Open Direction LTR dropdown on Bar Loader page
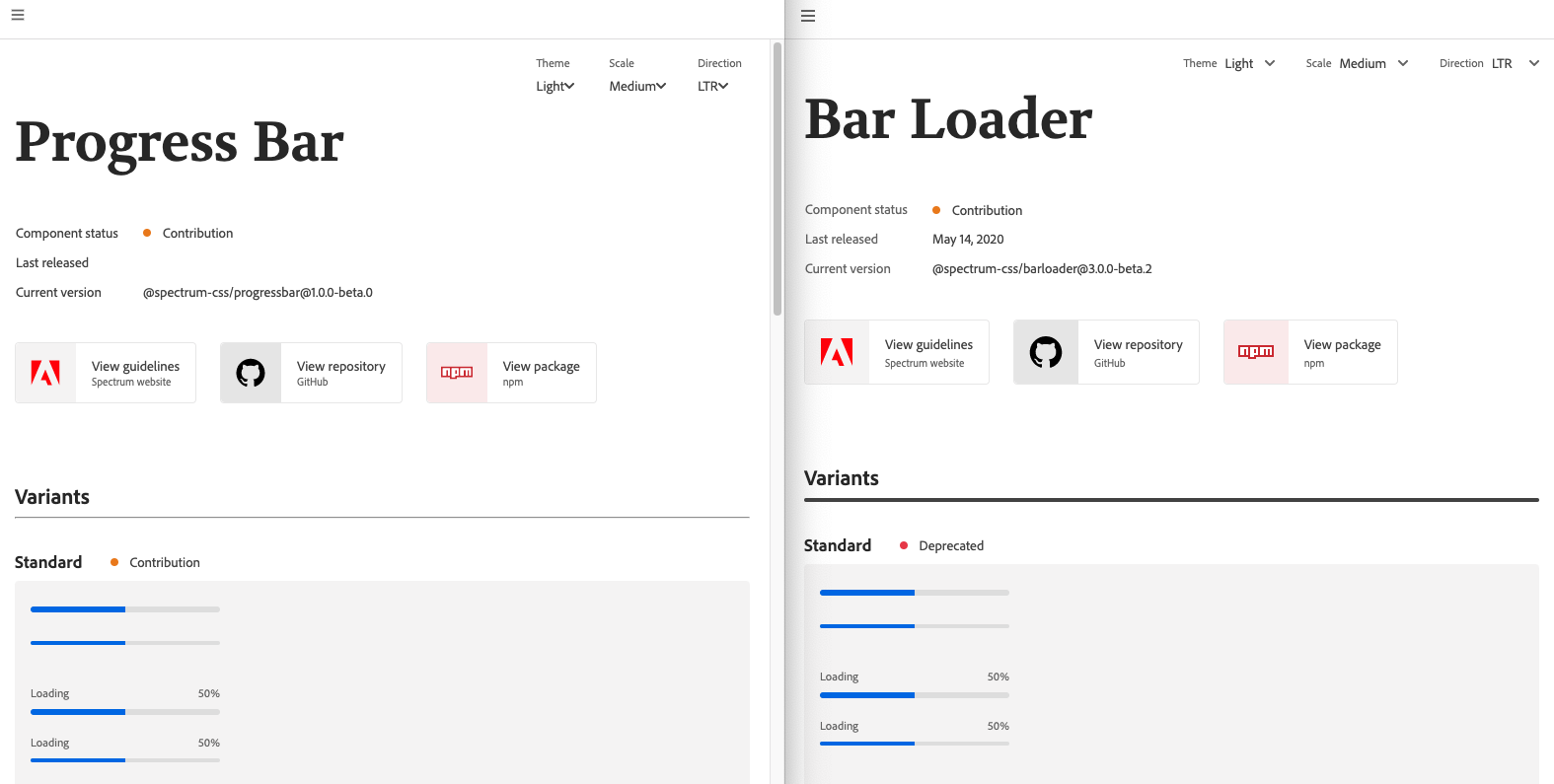 tap(1516, 63)
